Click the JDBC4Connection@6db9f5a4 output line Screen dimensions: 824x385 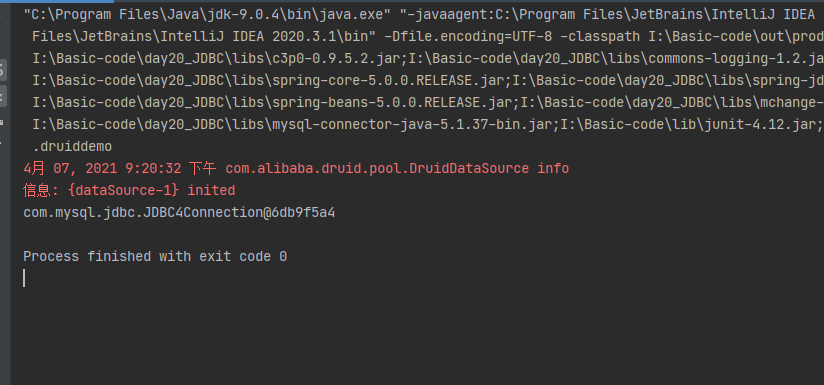click(179, 213)
